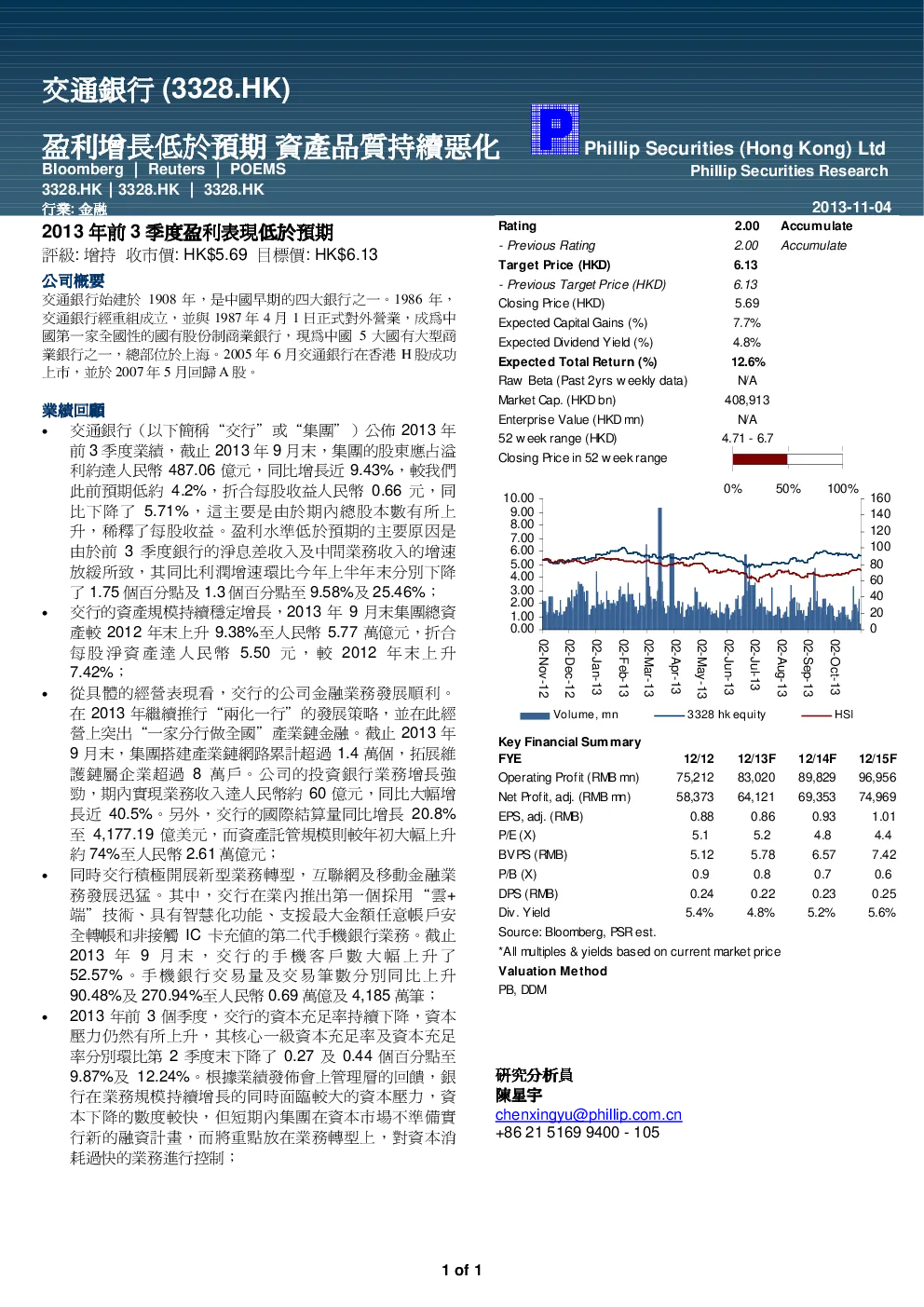The image size is (924, 1307).
Task: Click the 行業: 金融 industry label
Action: [x=75, y=209]
